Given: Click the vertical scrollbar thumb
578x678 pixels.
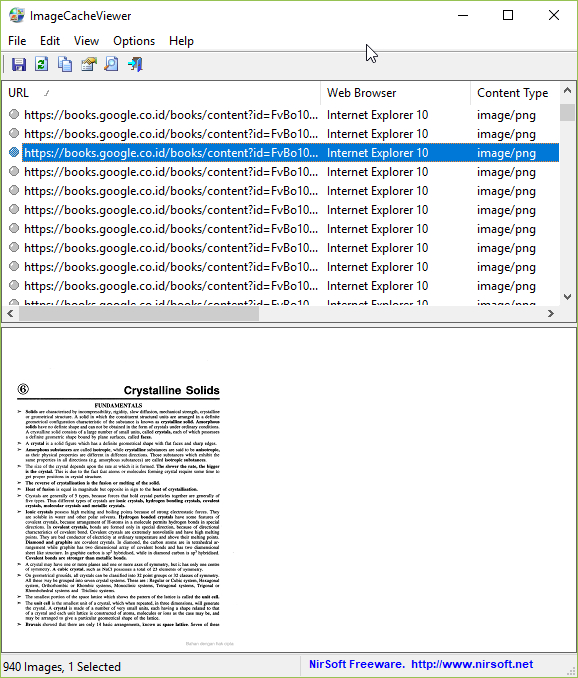Looking at the screenshot, I should coord(568,112).
